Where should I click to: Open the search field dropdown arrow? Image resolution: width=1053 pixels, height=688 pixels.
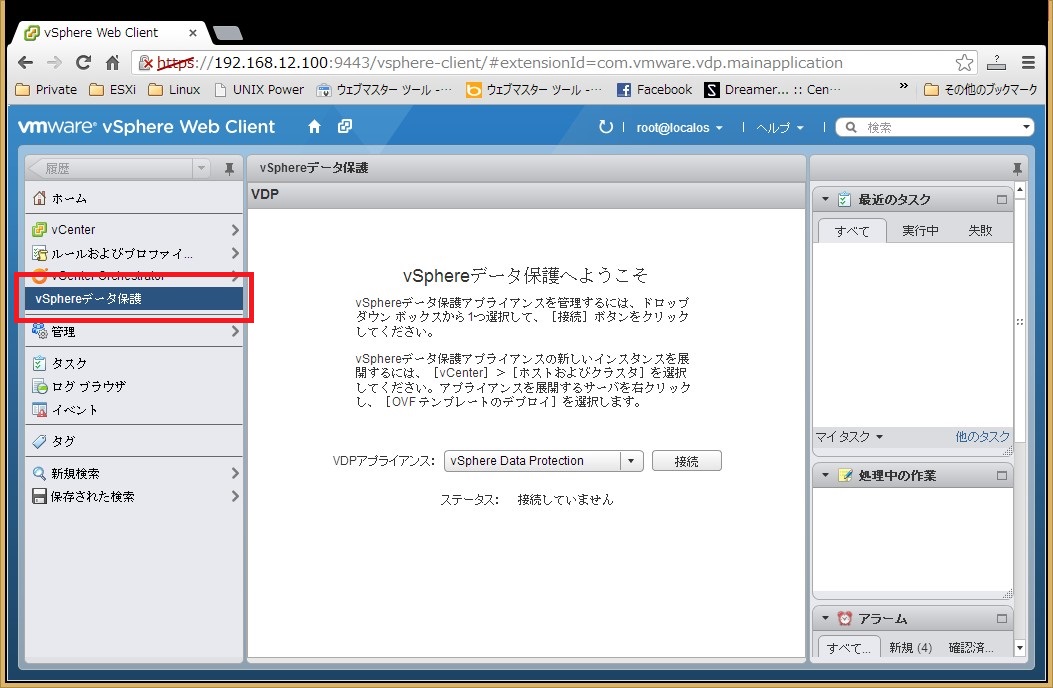(1026, 127)
